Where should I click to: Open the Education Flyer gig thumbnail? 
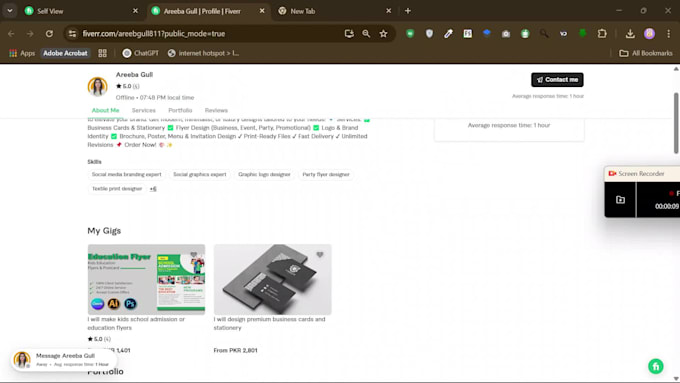[x=146, y=279]
